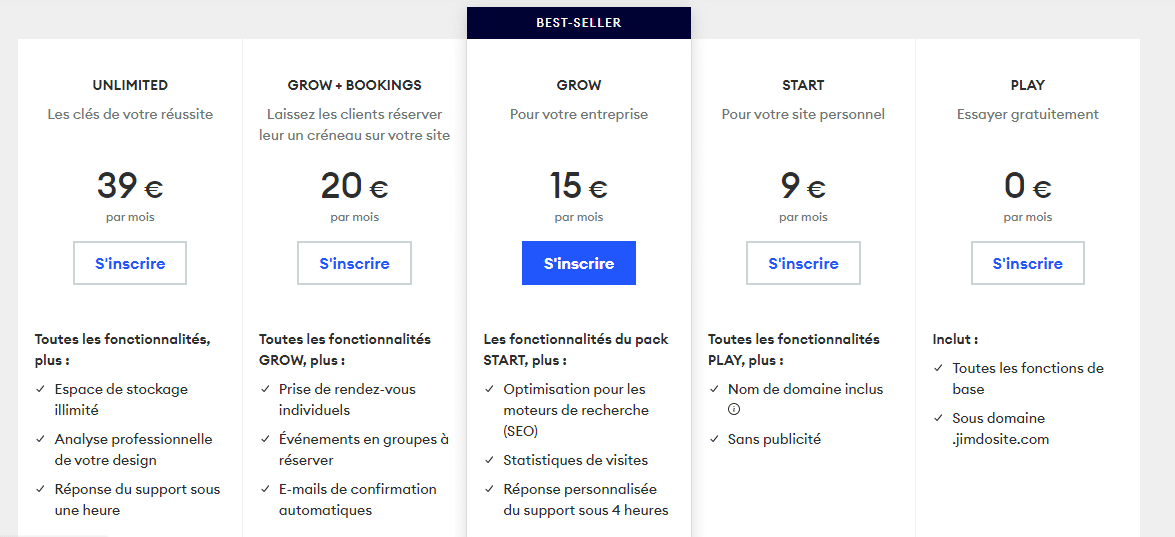Click the 0 € price of PLAY
1175x537 pixels.
(1027, 187)
